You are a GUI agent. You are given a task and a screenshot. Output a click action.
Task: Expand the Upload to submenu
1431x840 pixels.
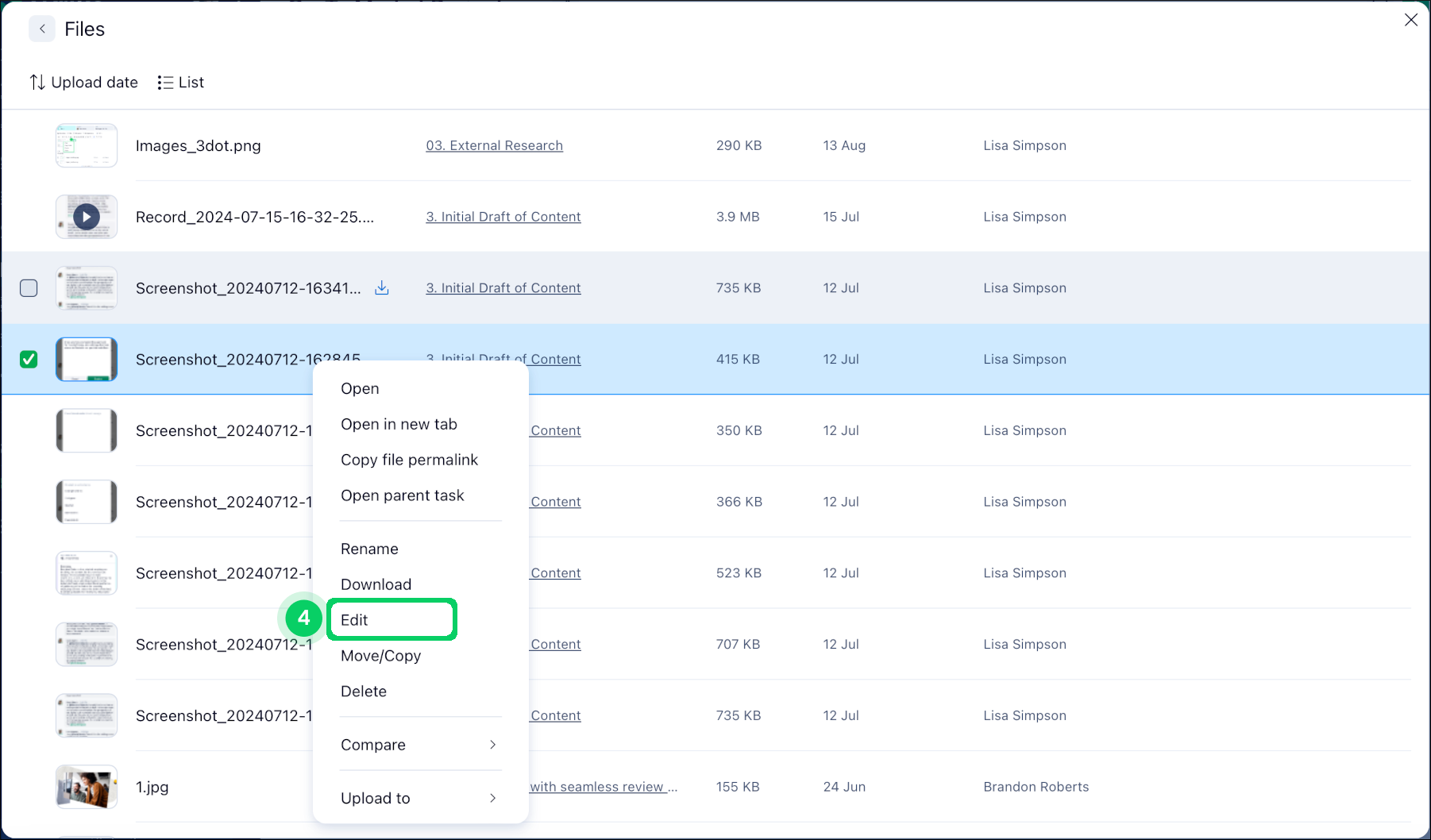(x=376, y=798)
